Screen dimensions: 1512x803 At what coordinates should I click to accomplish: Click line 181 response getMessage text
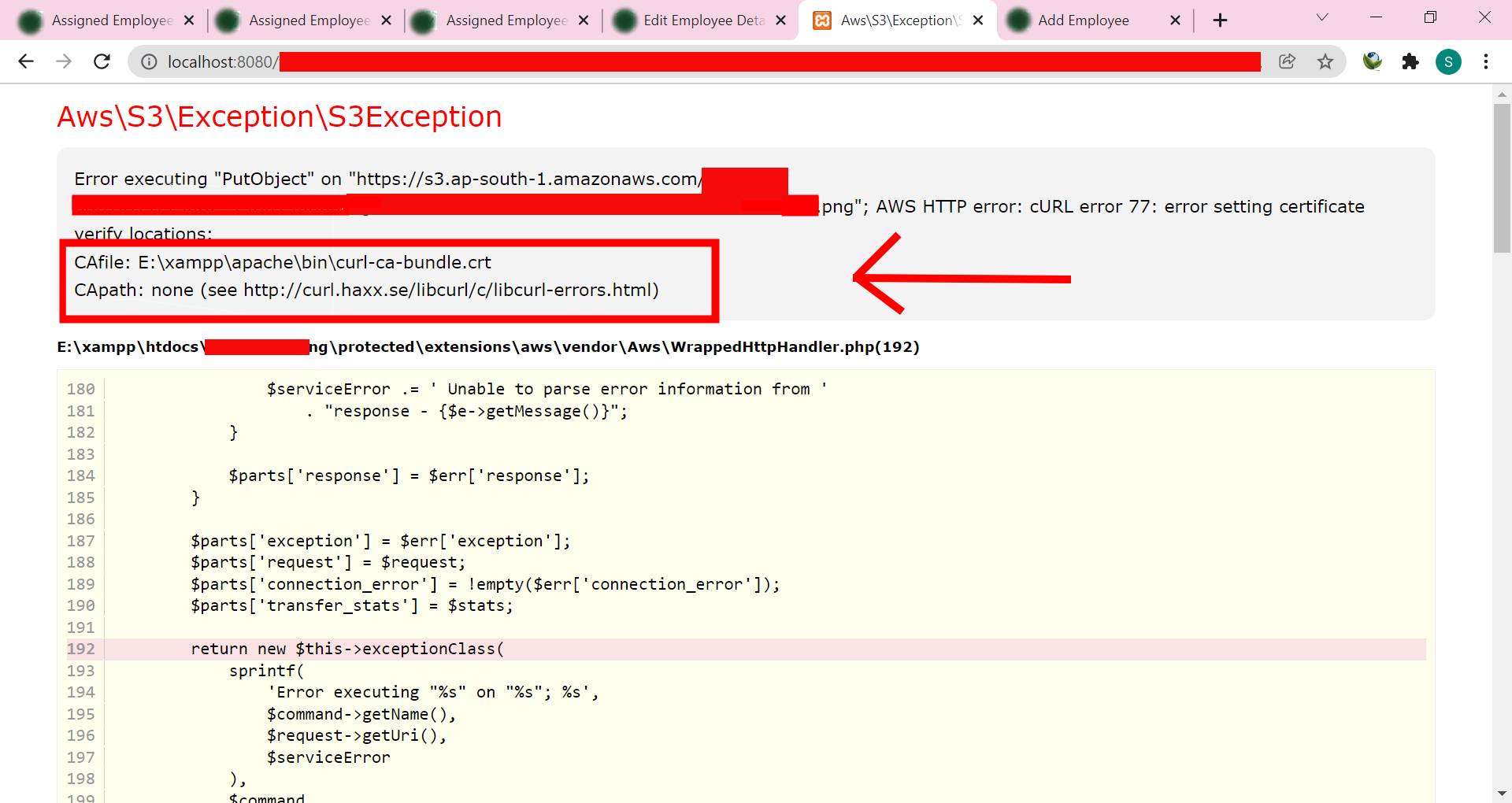point(467,411)
